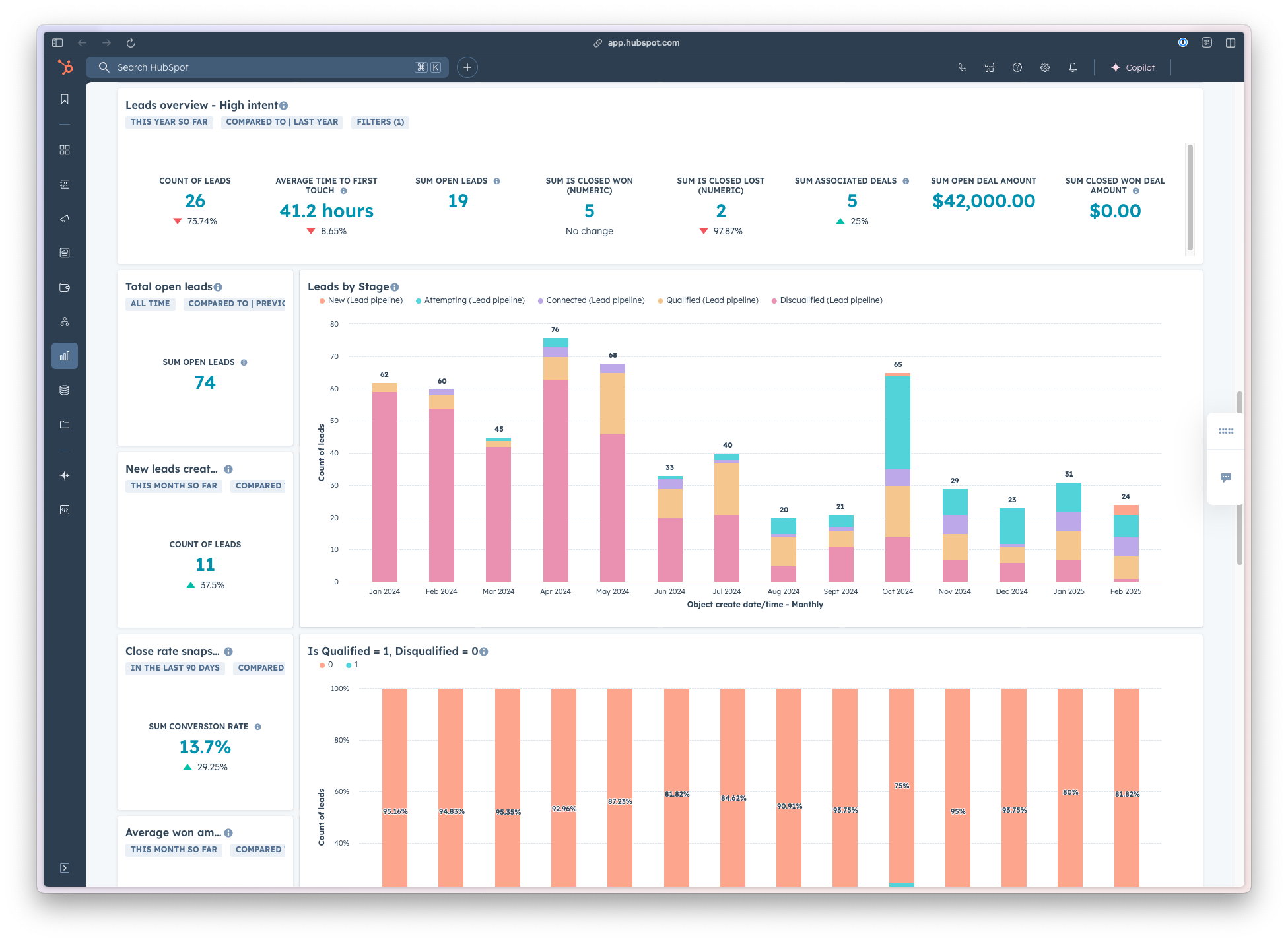Toggle New (Lead pipeline) legend series
The width and height of the screenshot is (1288, 942).
361,300
